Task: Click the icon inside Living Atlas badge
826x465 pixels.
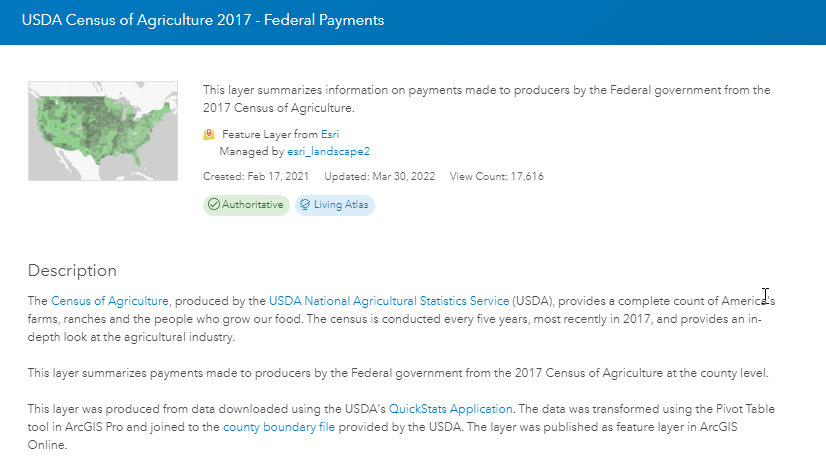Action: click(306, 205)
